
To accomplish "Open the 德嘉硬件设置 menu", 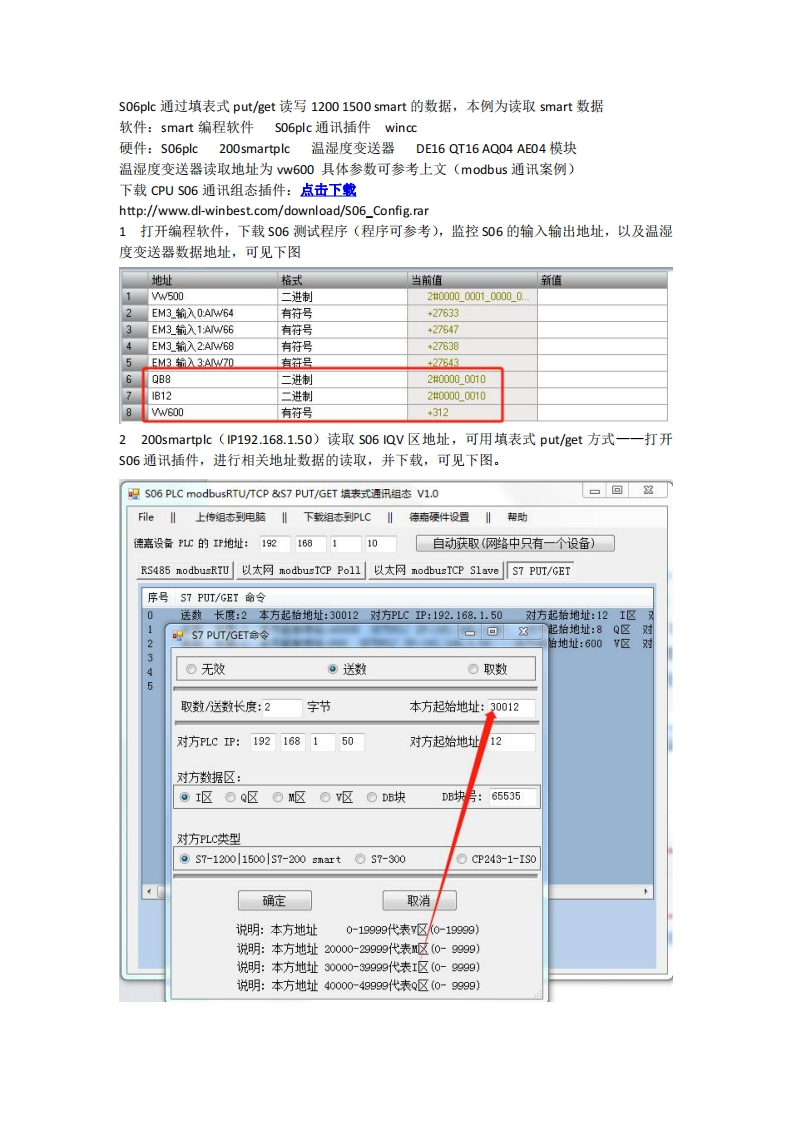I will click(x=439, y=517).
